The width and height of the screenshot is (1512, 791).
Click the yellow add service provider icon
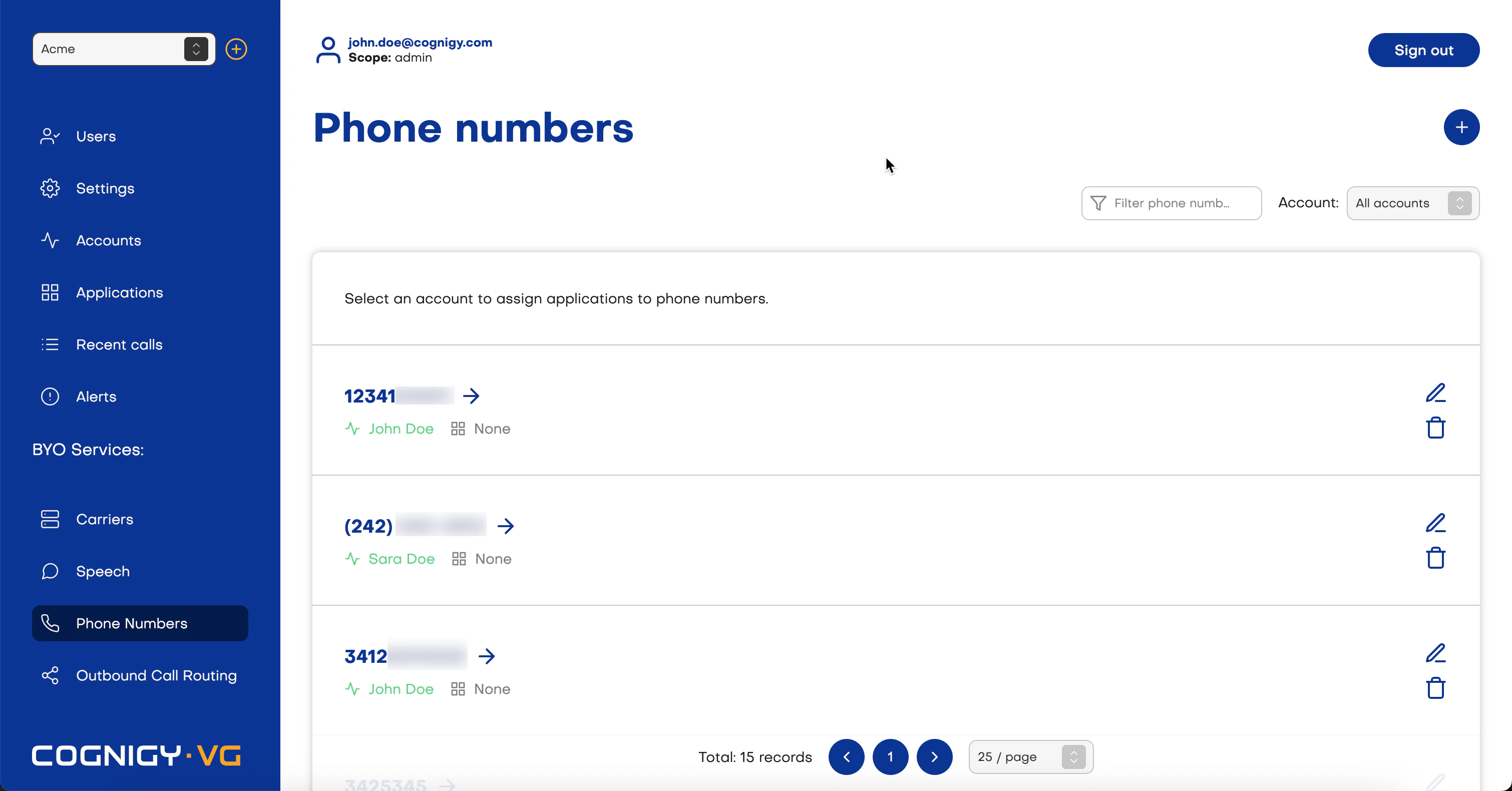[x=236, y=49]
